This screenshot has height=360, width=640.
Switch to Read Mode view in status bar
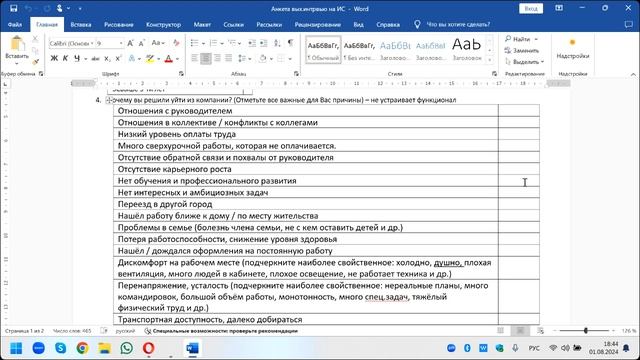(500, 331)
